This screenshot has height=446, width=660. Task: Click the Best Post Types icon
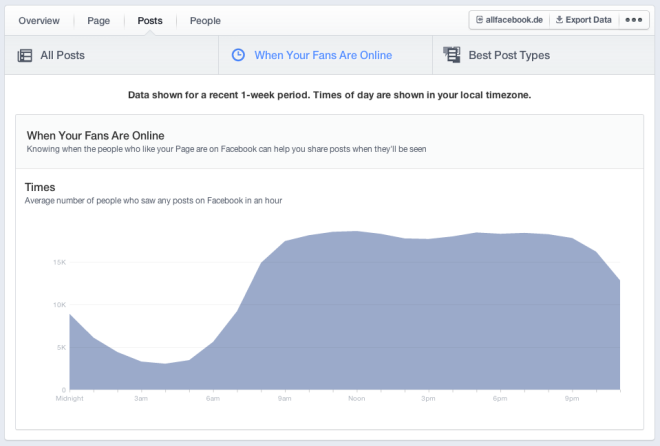452,55
